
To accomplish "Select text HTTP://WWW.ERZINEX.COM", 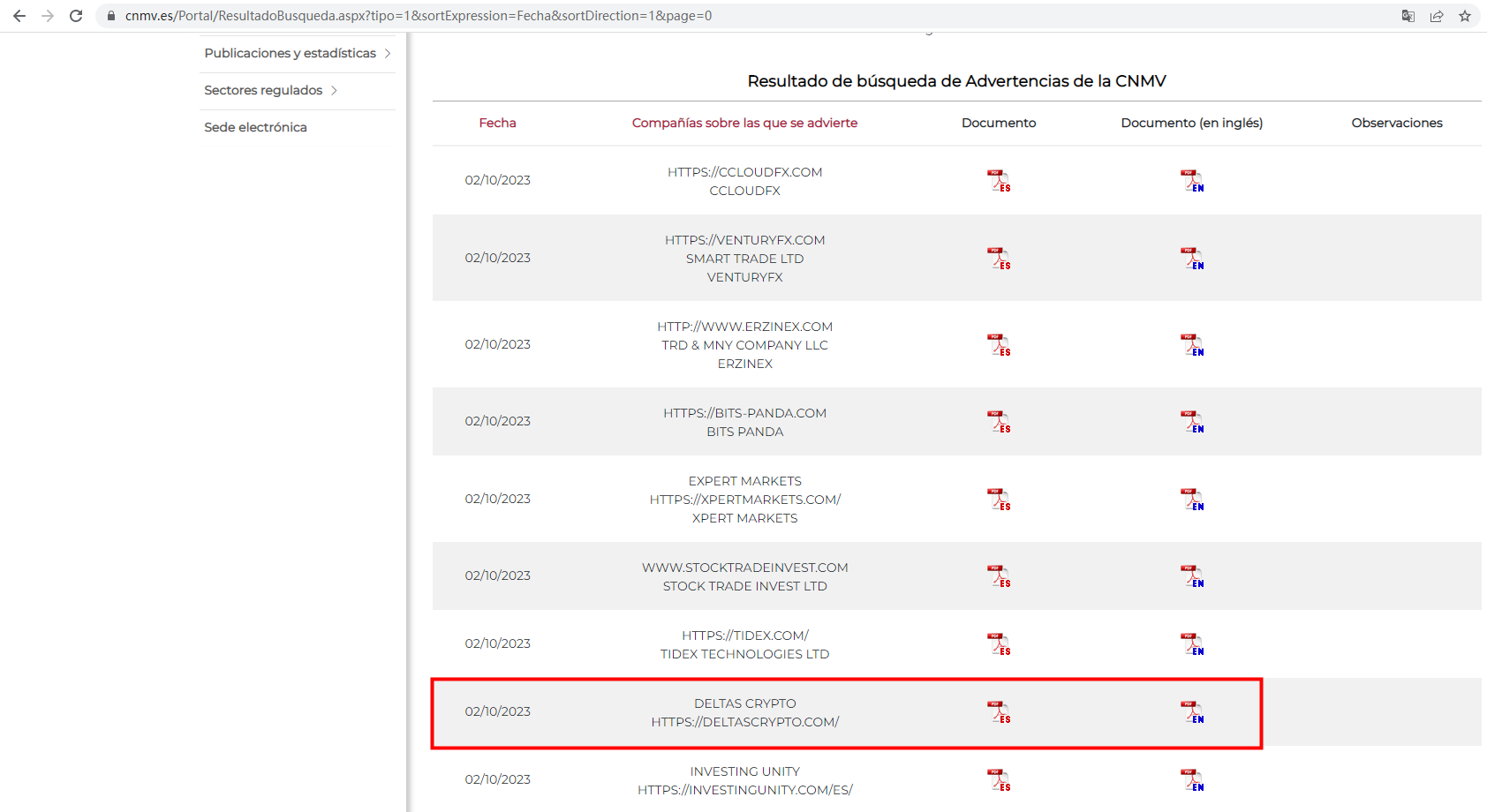I will pyautogui.click(x=745, y=327).
